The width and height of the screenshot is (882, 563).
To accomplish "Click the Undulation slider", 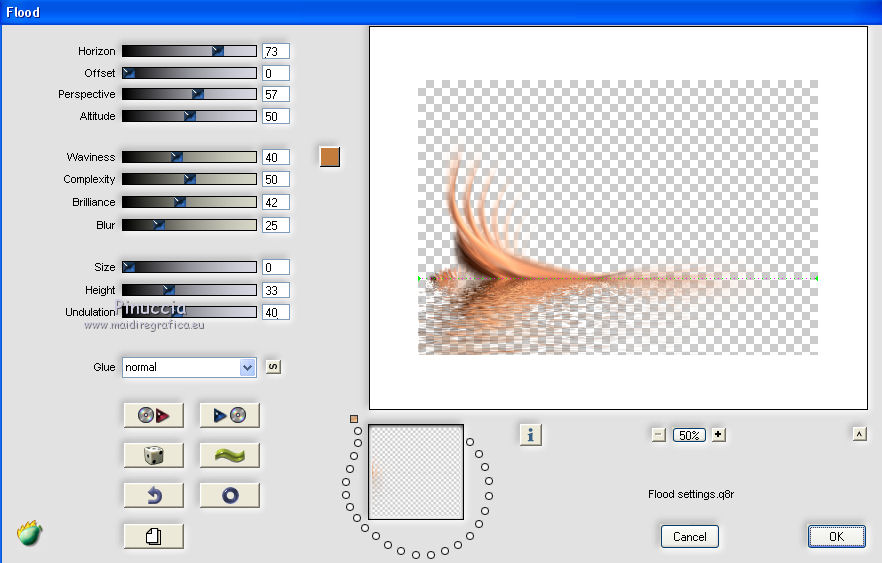I will pos(189,312).
